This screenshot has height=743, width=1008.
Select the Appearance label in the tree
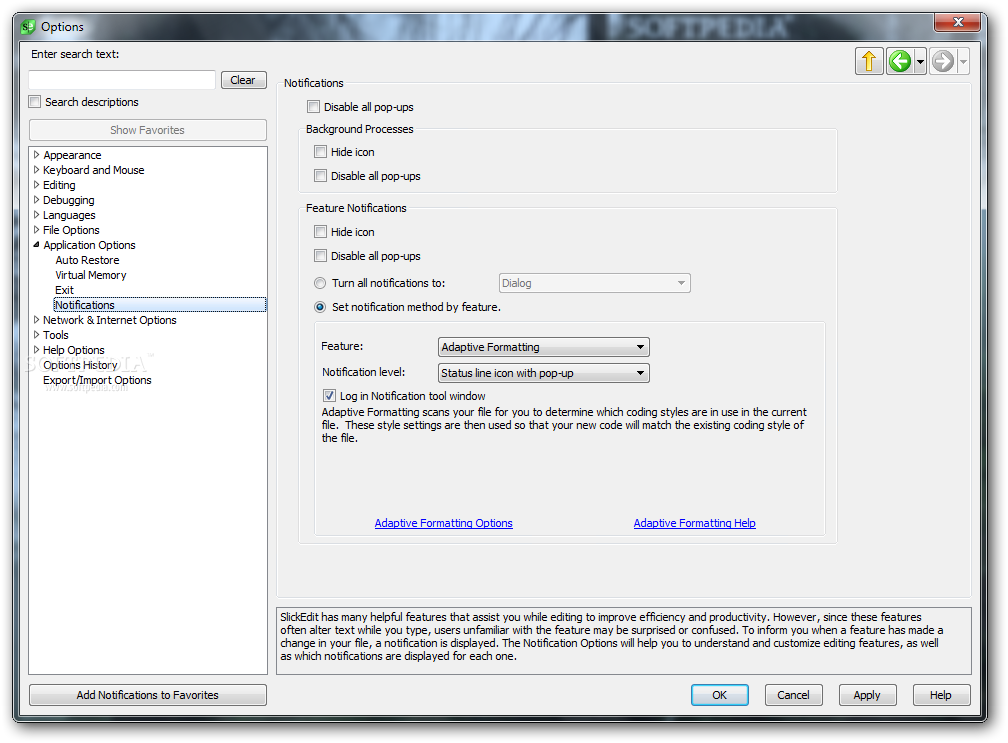[72, 155]
